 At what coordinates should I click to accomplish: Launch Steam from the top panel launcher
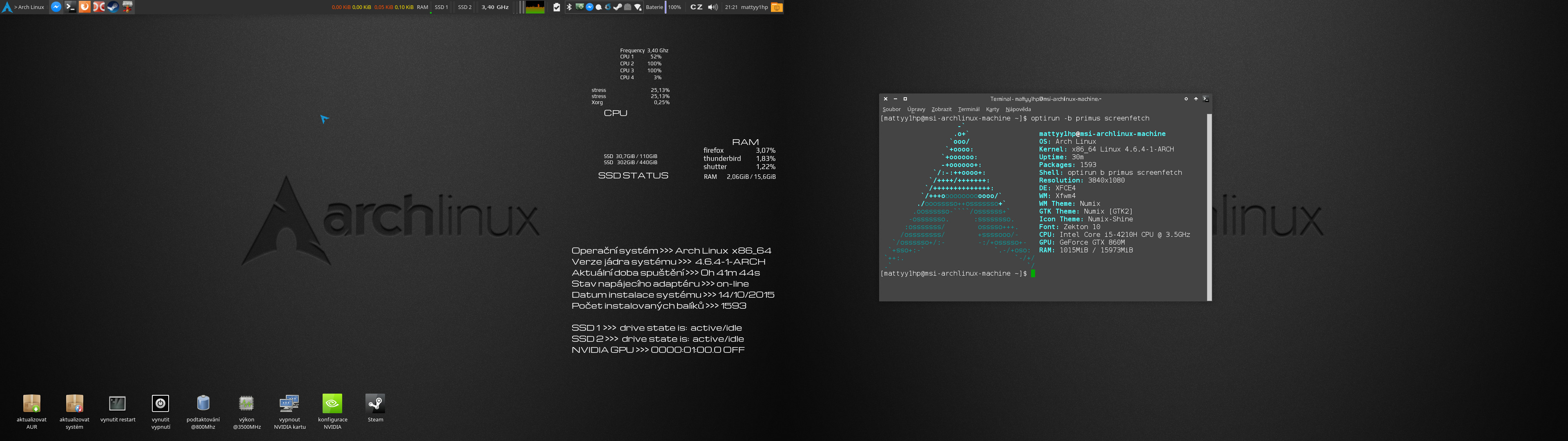pos(113,7)
